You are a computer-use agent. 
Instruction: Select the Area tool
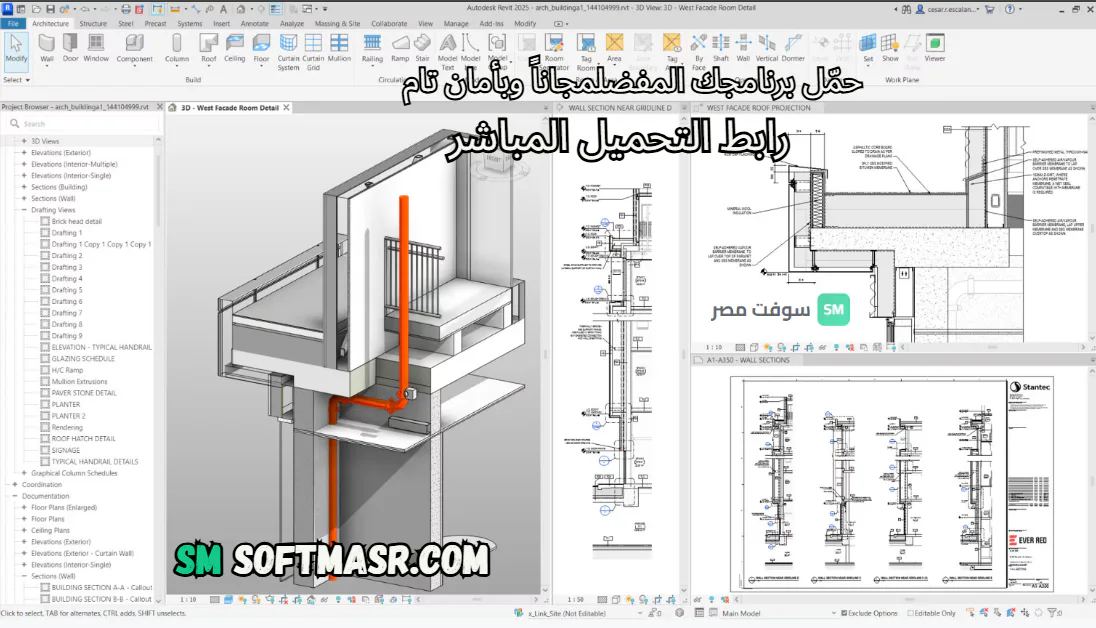pyautogui.click(x=614, y=49)
